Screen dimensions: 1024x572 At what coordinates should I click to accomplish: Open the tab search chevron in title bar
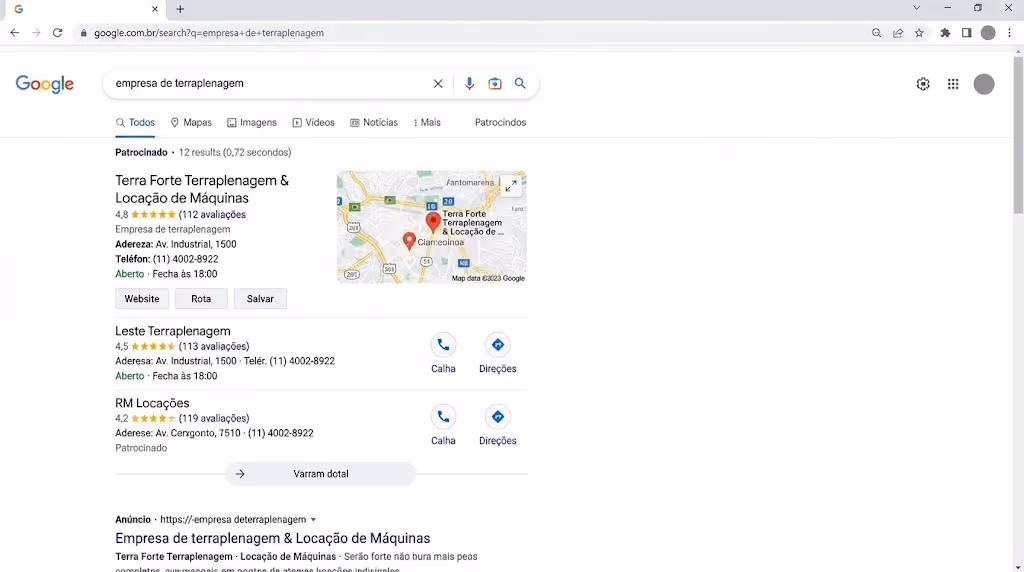pos(917,8)
